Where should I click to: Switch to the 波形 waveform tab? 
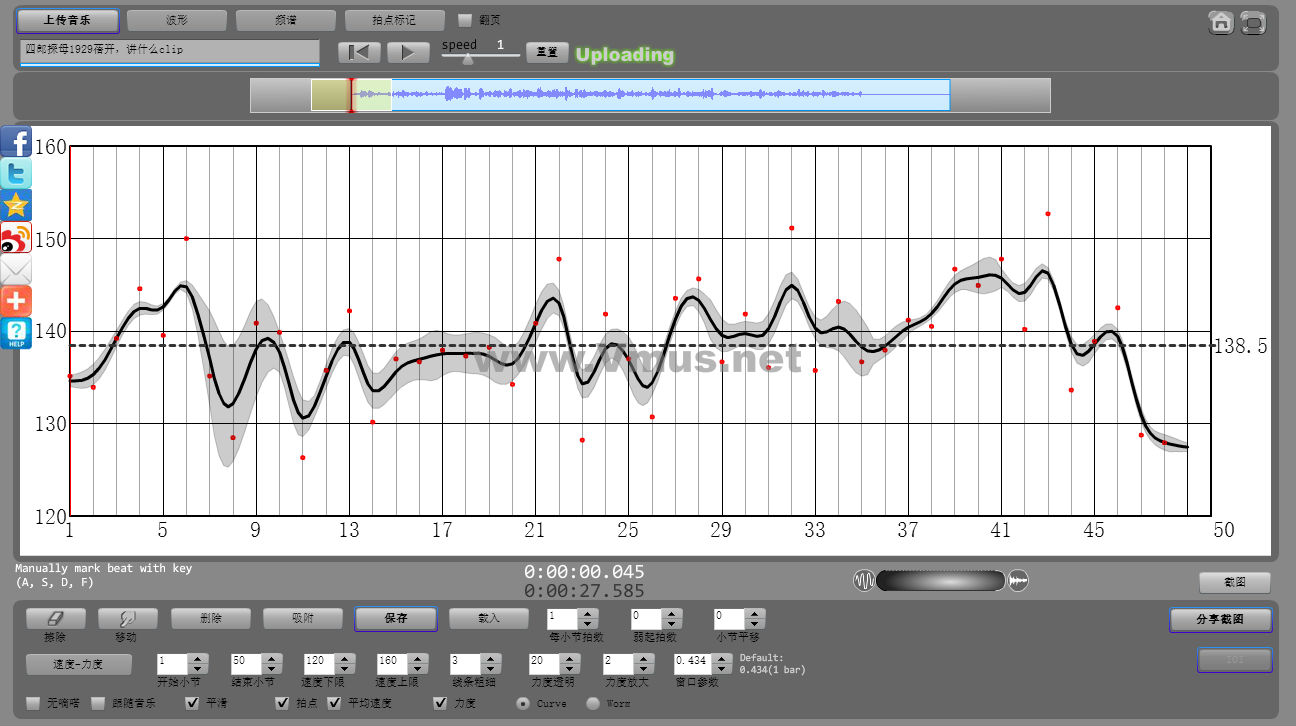[x=176, y=20]
